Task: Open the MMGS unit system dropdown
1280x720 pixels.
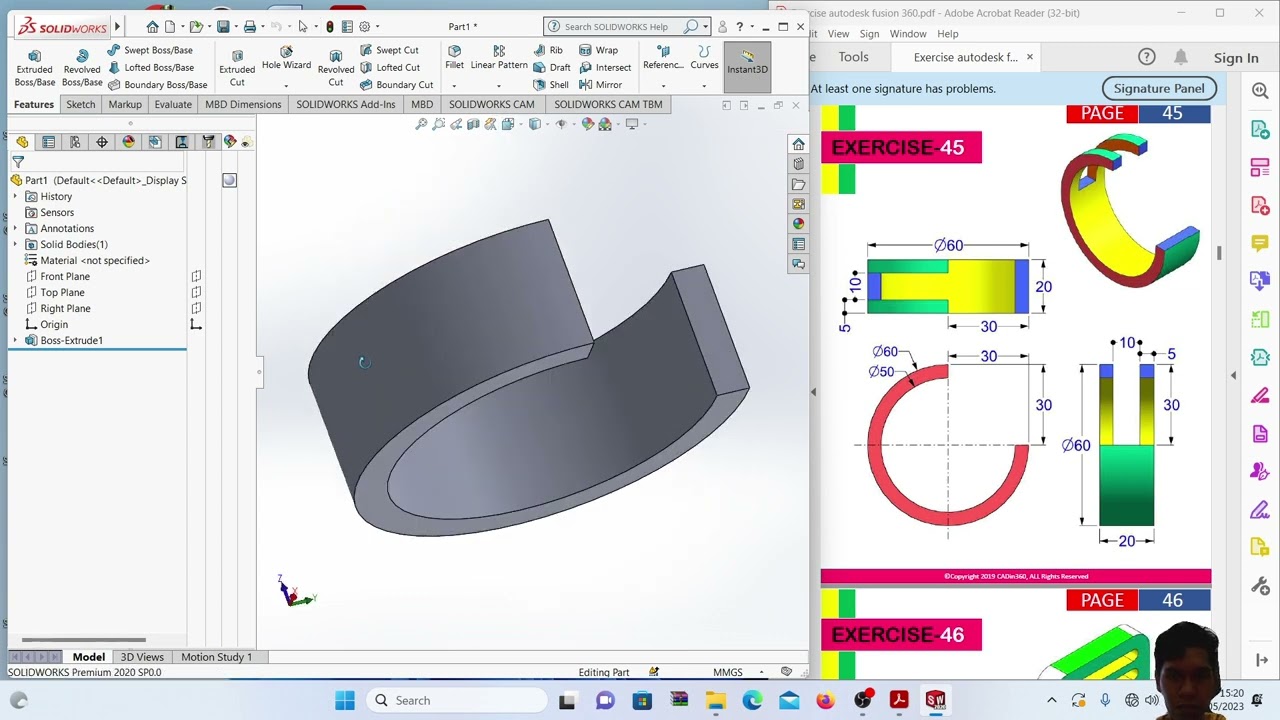Action: (761, 672)
